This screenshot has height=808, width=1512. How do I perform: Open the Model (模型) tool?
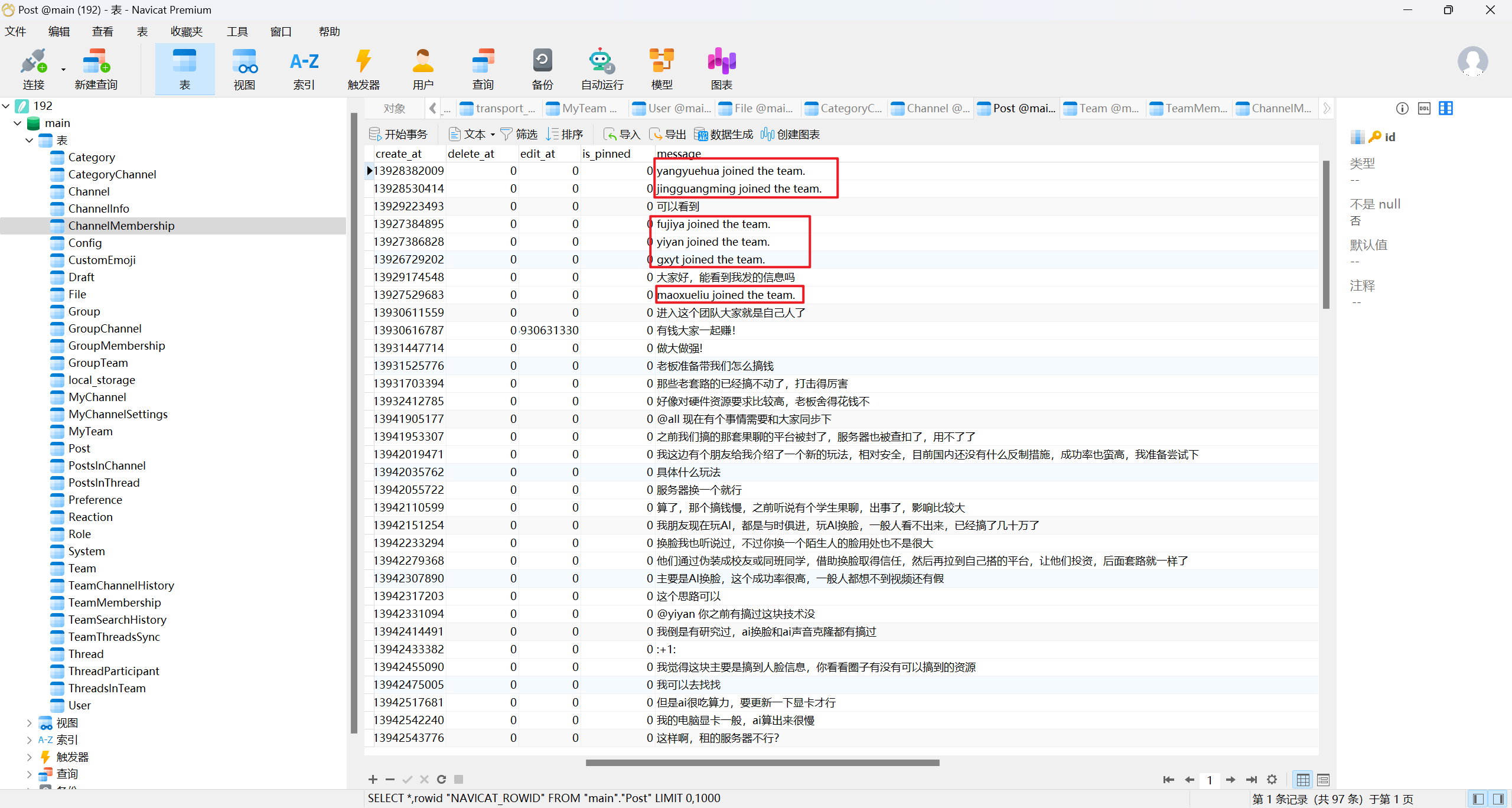coord(661,62)
